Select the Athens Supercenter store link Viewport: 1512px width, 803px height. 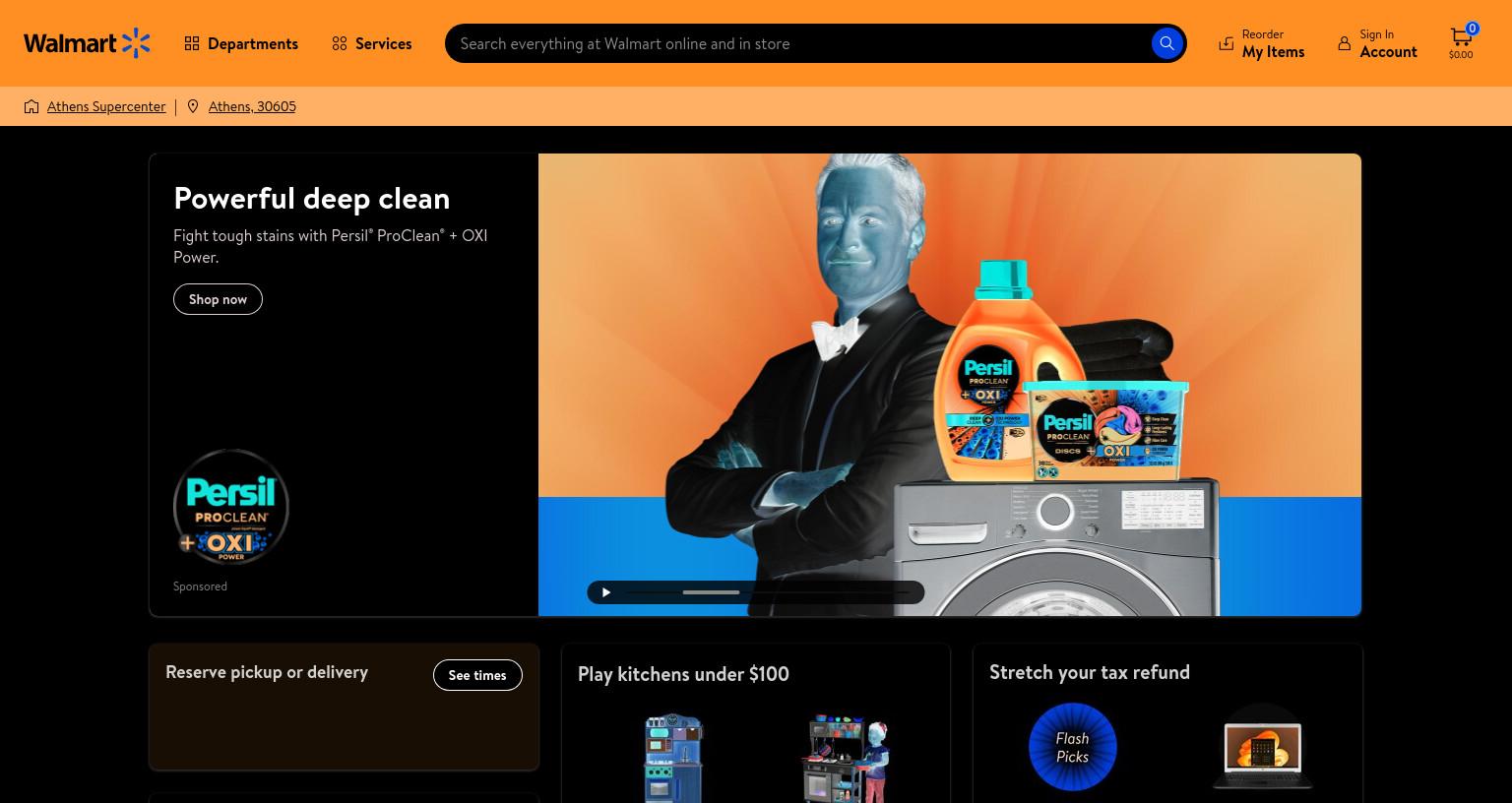(x=106, y=106)
